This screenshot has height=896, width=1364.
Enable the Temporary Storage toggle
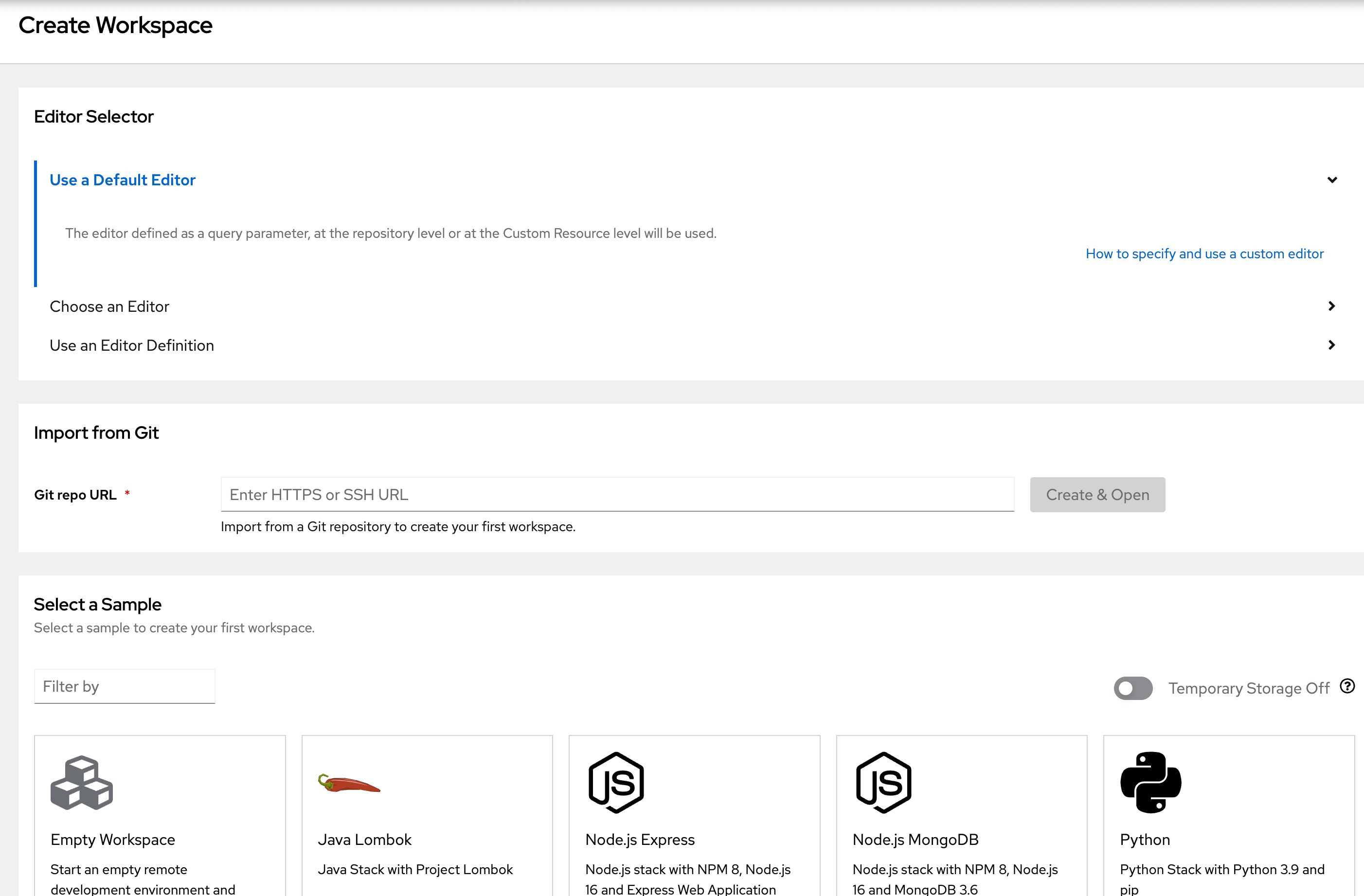click(x=1133, y=688)
